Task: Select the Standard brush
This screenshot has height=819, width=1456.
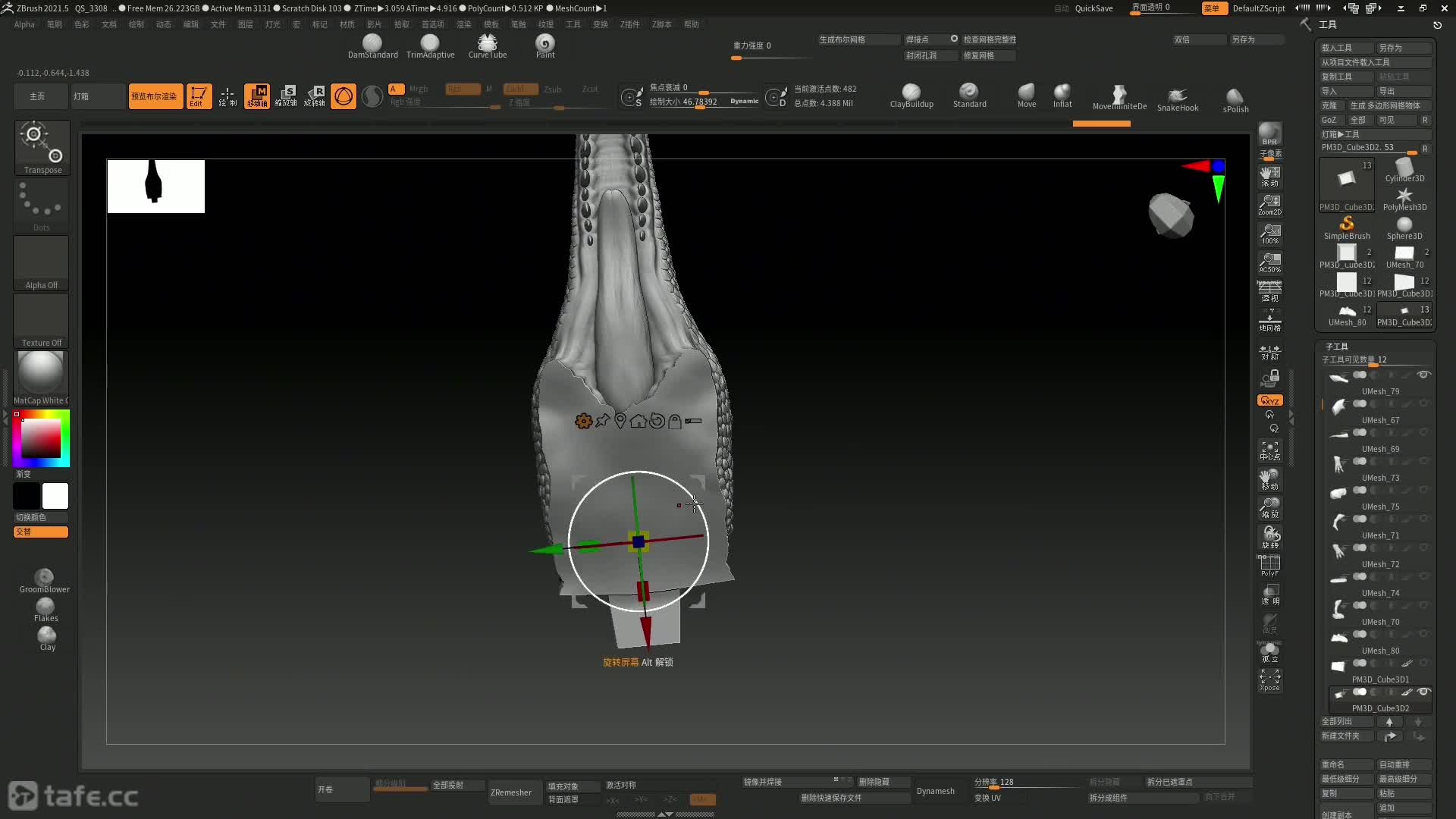Action: 969,96
